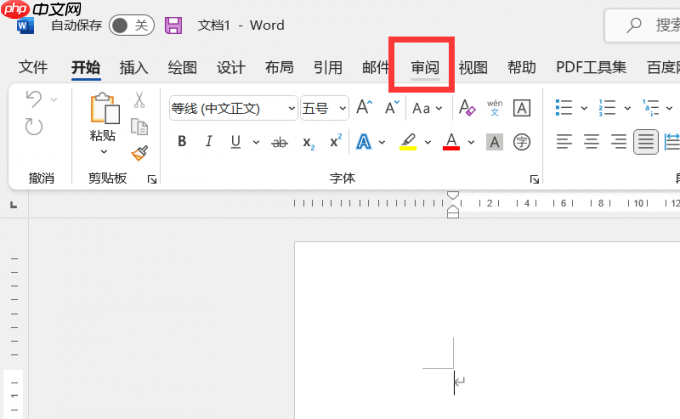This screenshot has width=680, height=419.
Task: Apply bullet list formatting
Action: tap(564, 108)
